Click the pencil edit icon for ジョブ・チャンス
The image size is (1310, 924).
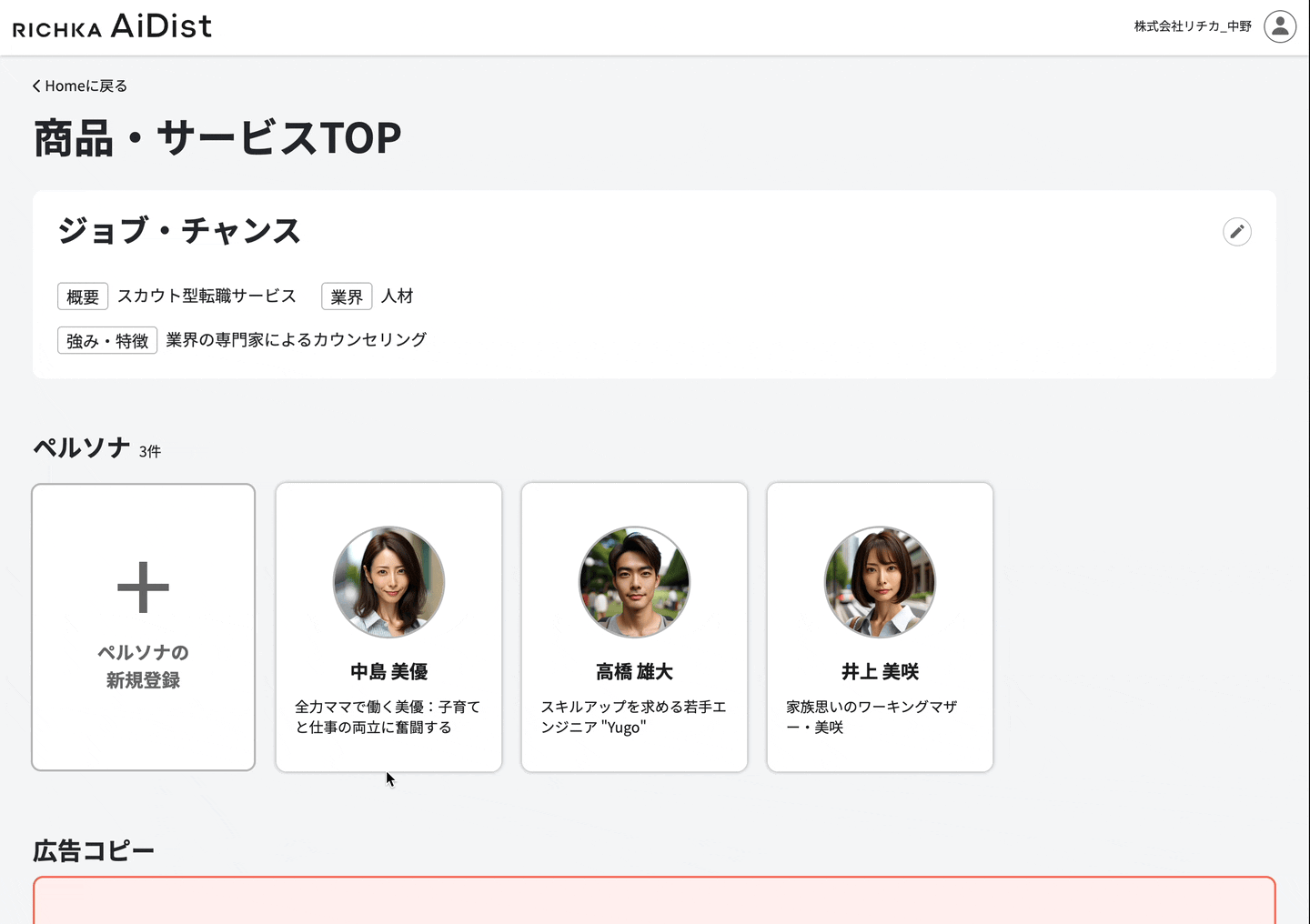1236,232
